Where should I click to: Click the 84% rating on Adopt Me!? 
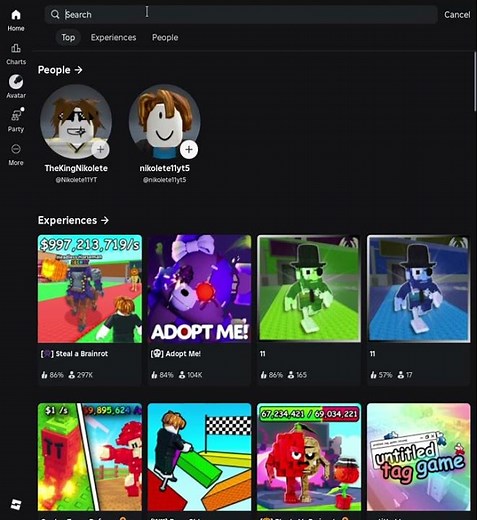[162, 375]
